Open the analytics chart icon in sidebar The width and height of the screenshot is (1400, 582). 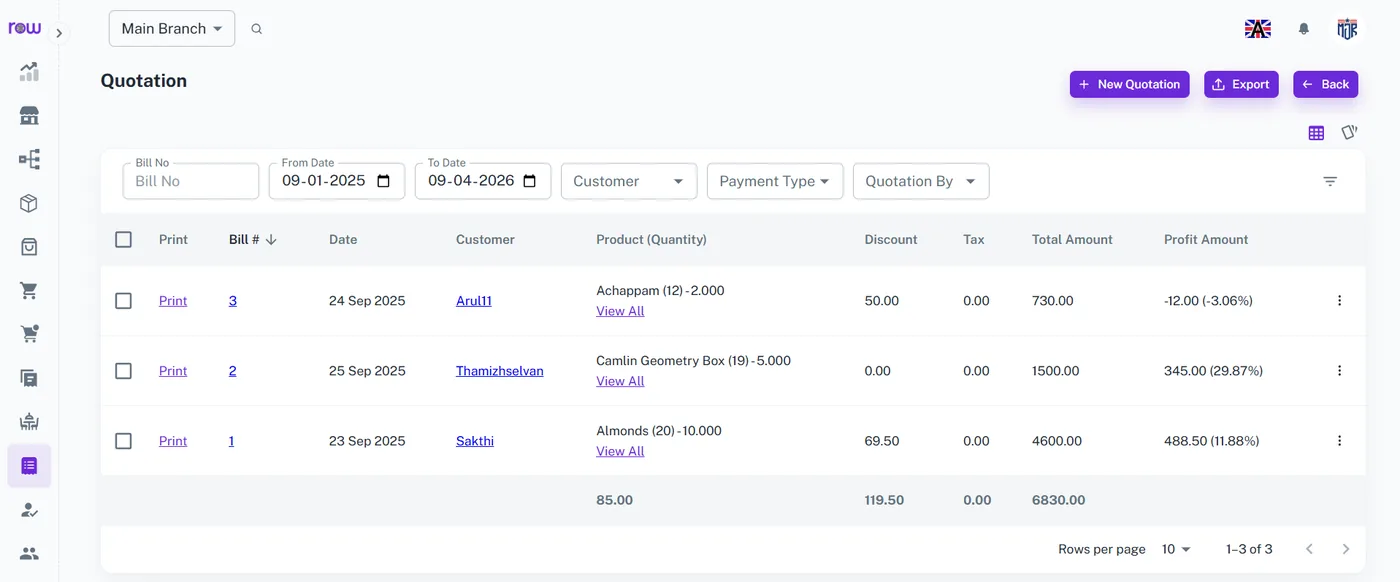[x=29, y=71]
